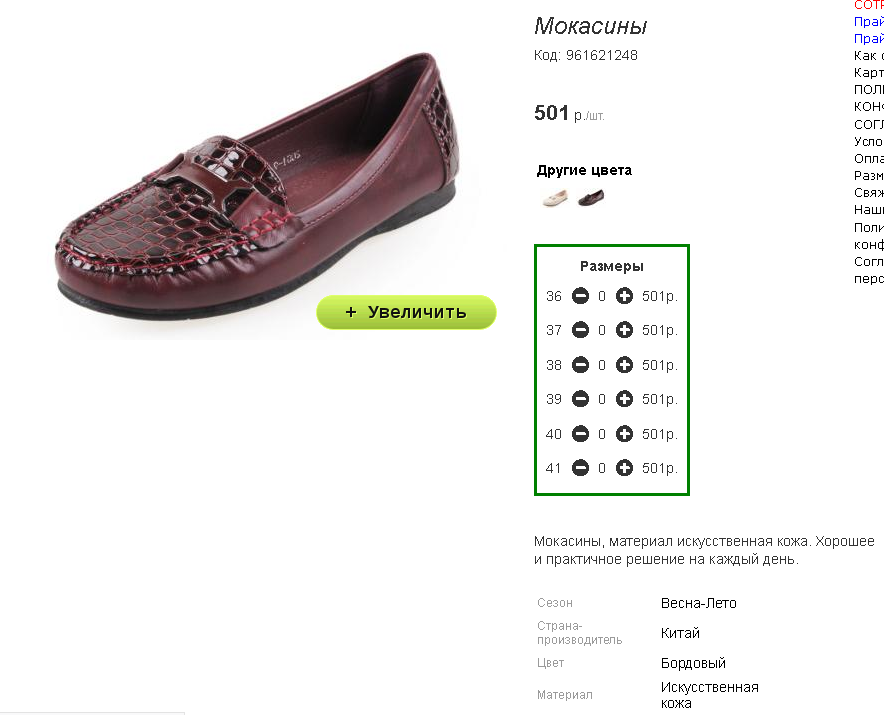Decrease quantity for size 36

(580, 296)
